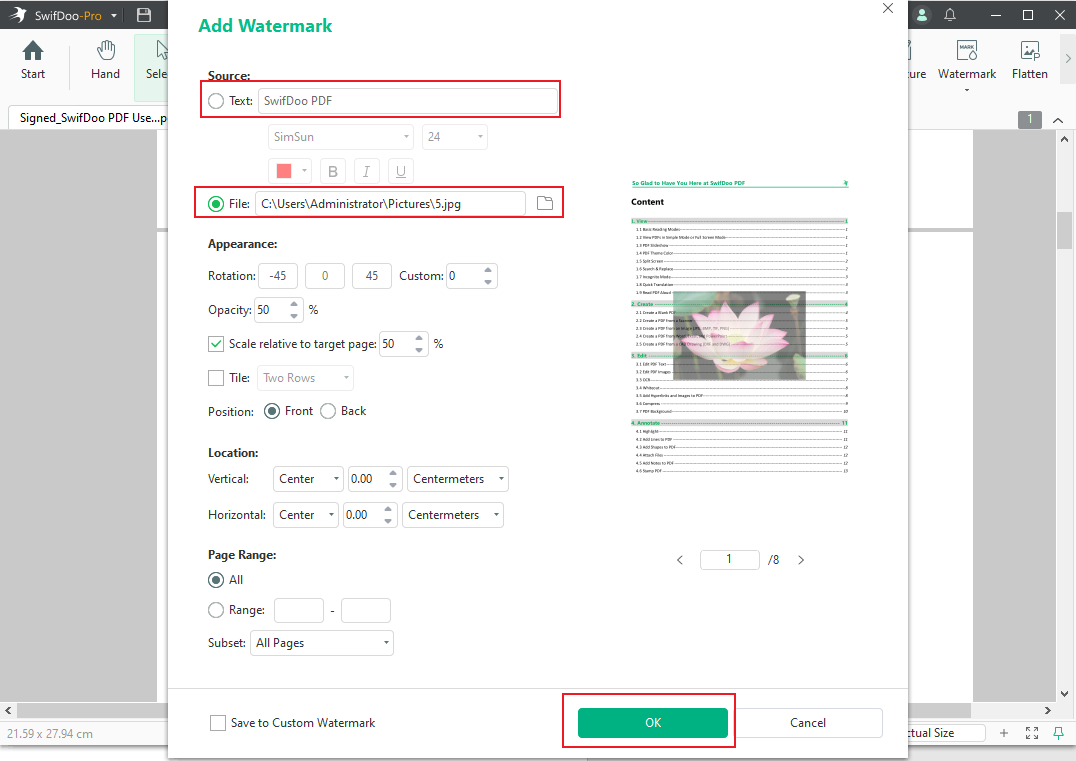Choose Back position radio button
This screenshot has width=1076, height=761.
328,411
